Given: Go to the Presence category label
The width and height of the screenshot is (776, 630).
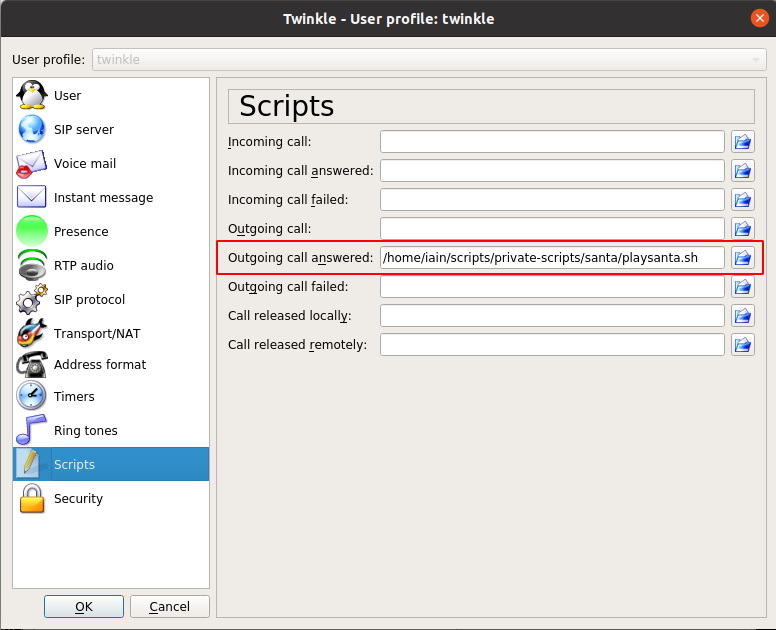Looking at the screenshot, I should pyautogui.click(x=81, y=231).
